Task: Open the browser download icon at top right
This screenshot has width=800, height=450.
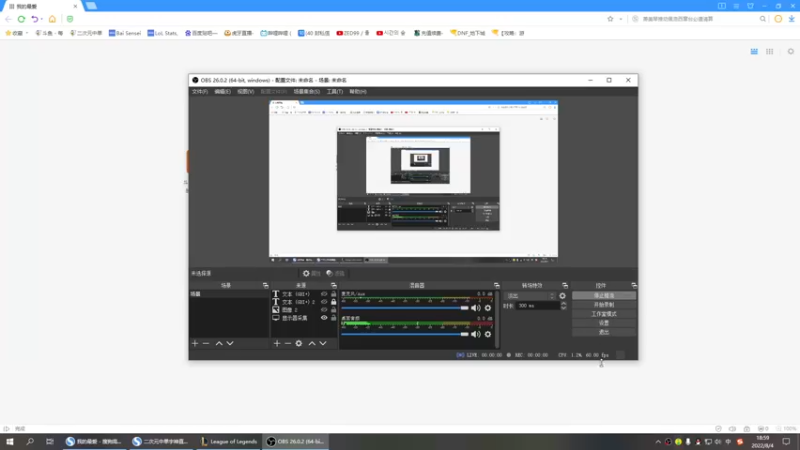Action: [x=791, y=19]
